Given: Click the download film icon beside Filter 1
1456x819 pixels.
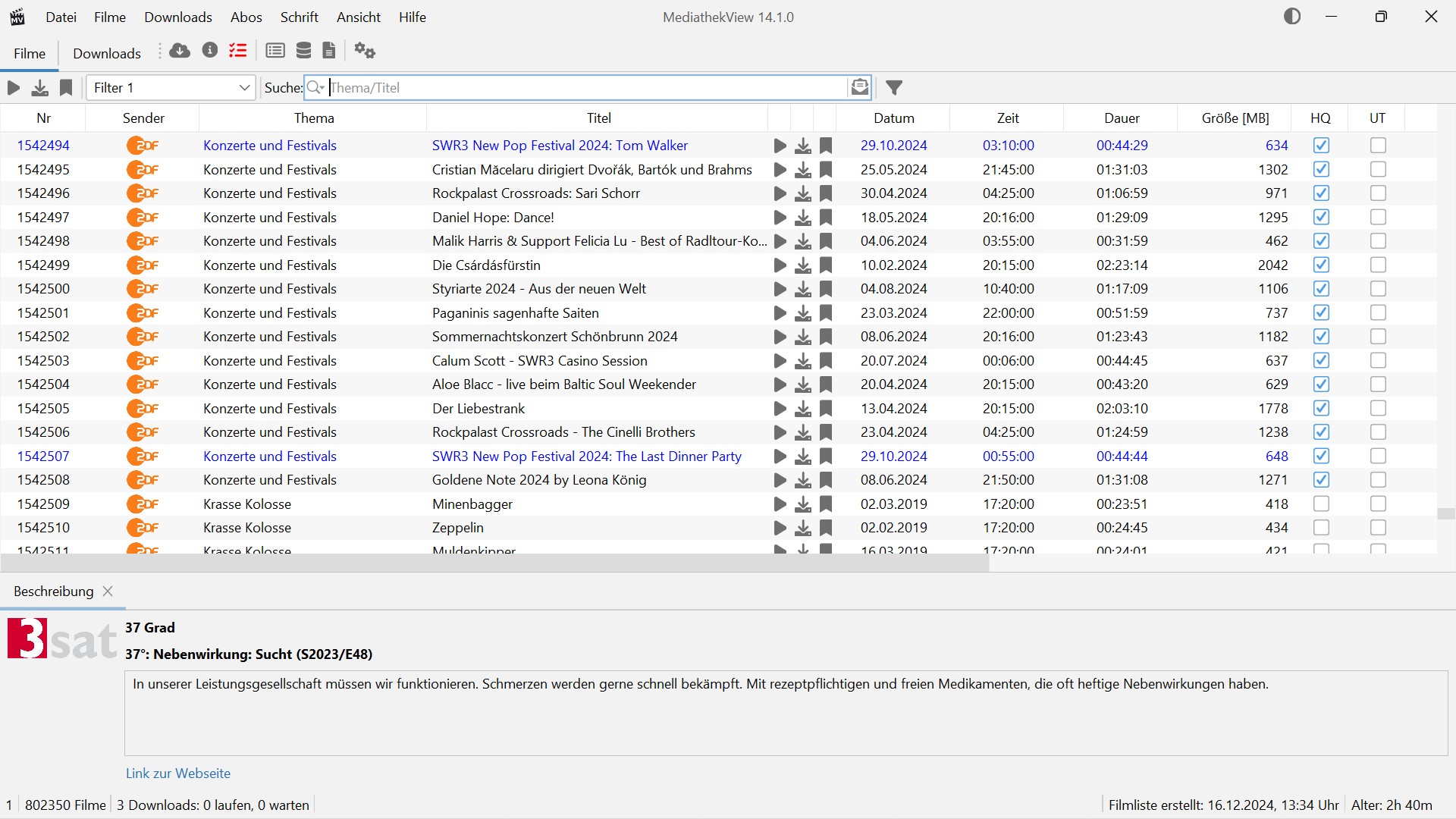Looking at the screenshot, I should click(x=39, y=88).
